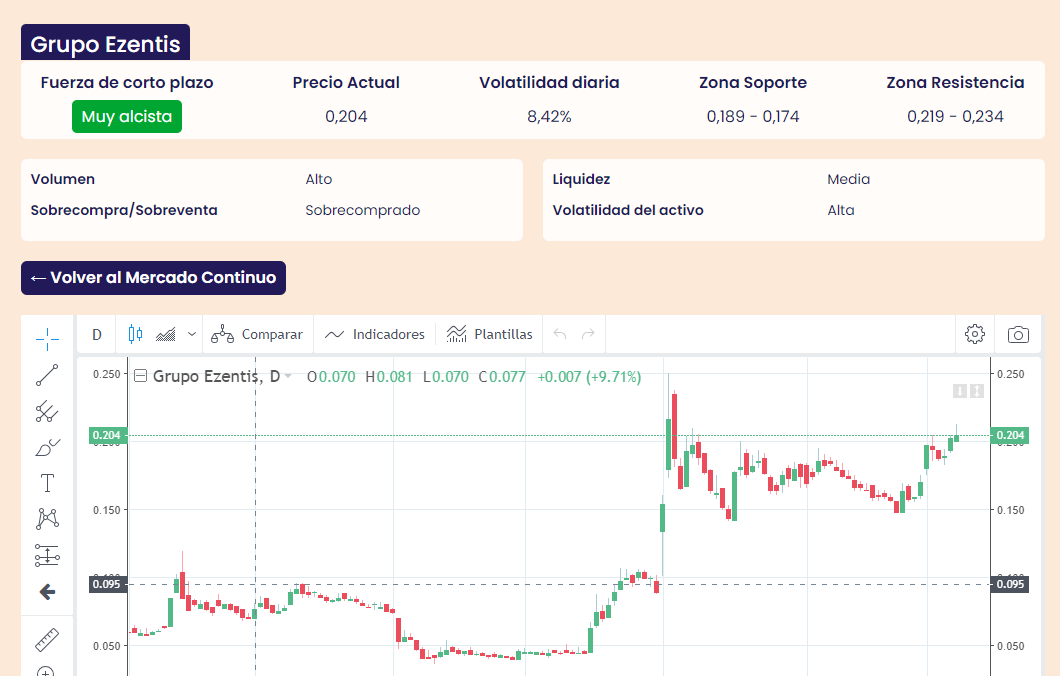Take chart snapshot with camera icon
This screenshot has height=676, width=1060.
(x=1018, y=334)
